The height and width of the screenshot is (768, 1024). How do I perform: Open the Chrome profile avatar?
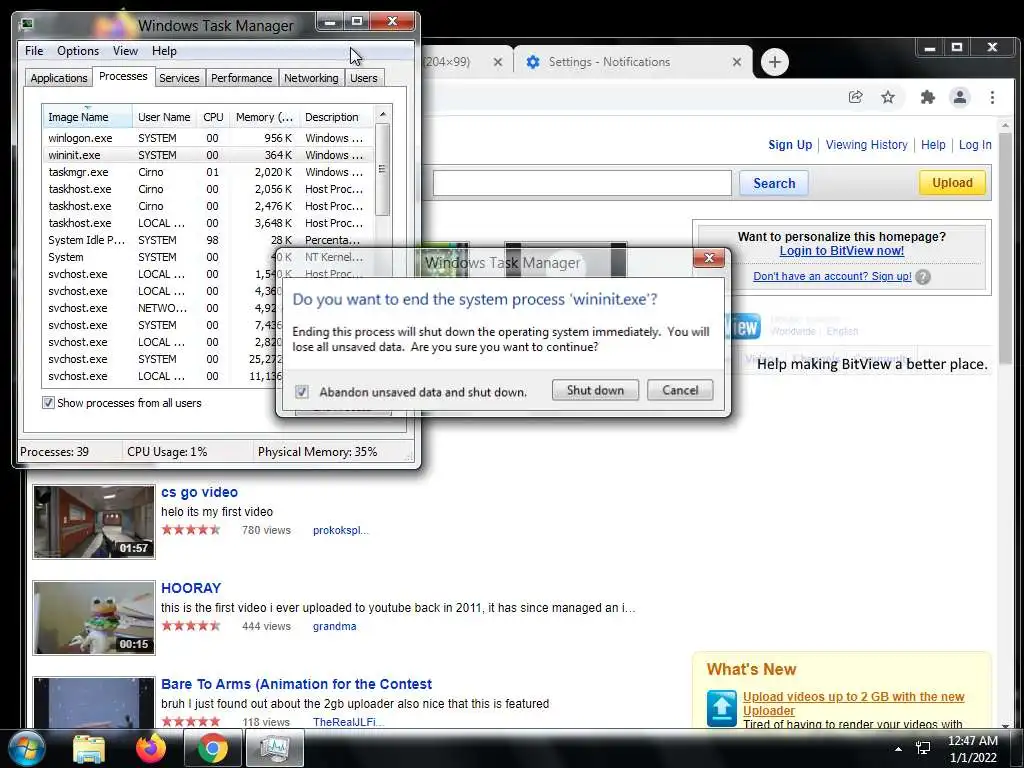coord(959,97)
